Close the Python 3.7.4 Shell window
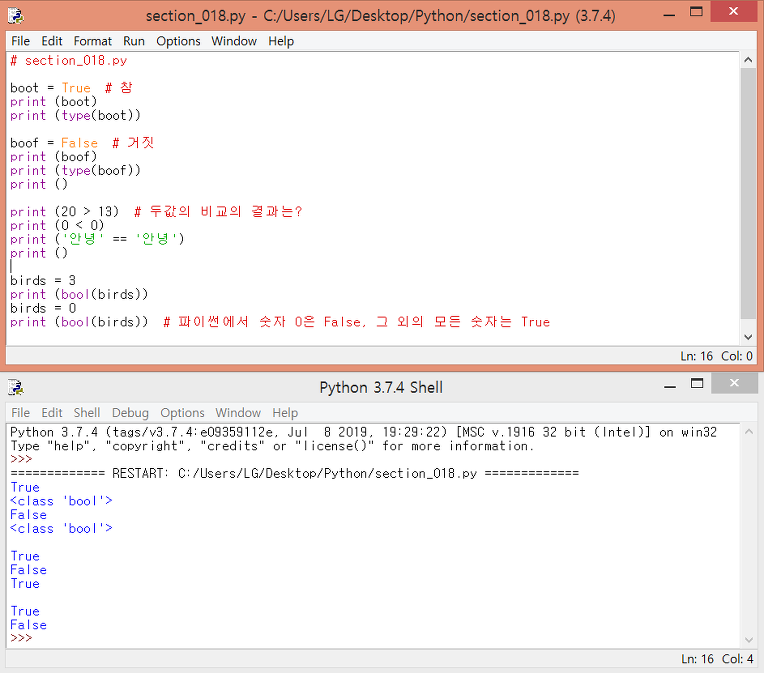The height and width of the screenshot is (673, 764). [x=734, y=383]
